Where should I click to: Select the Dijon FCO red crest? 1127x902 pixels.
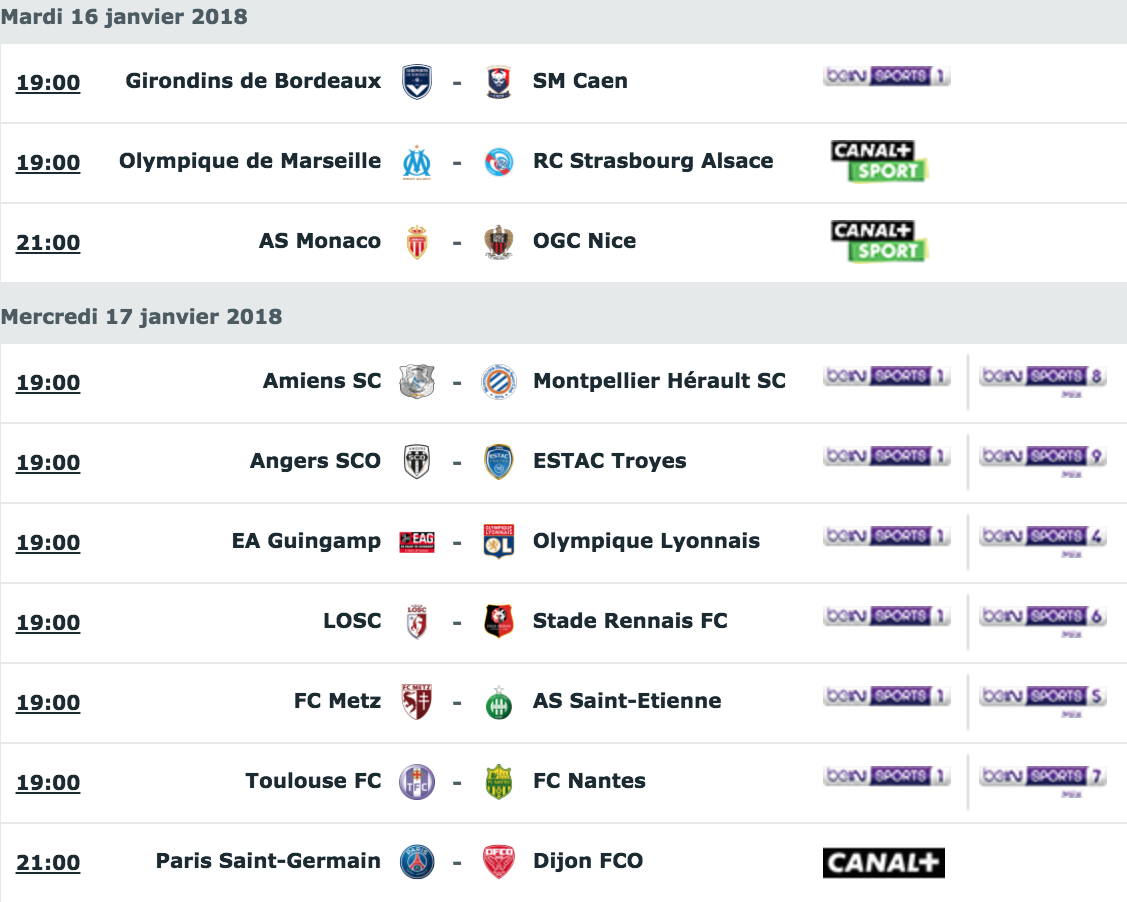pyautogui.click(x=498, y=862)
